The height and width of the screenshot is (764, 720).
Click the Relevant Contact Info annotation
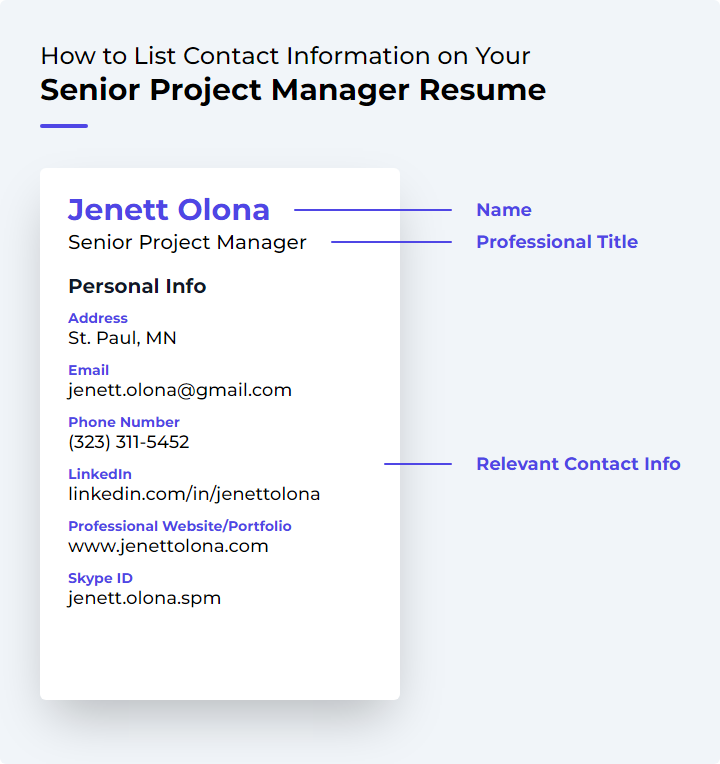click(x=578, y=464)
